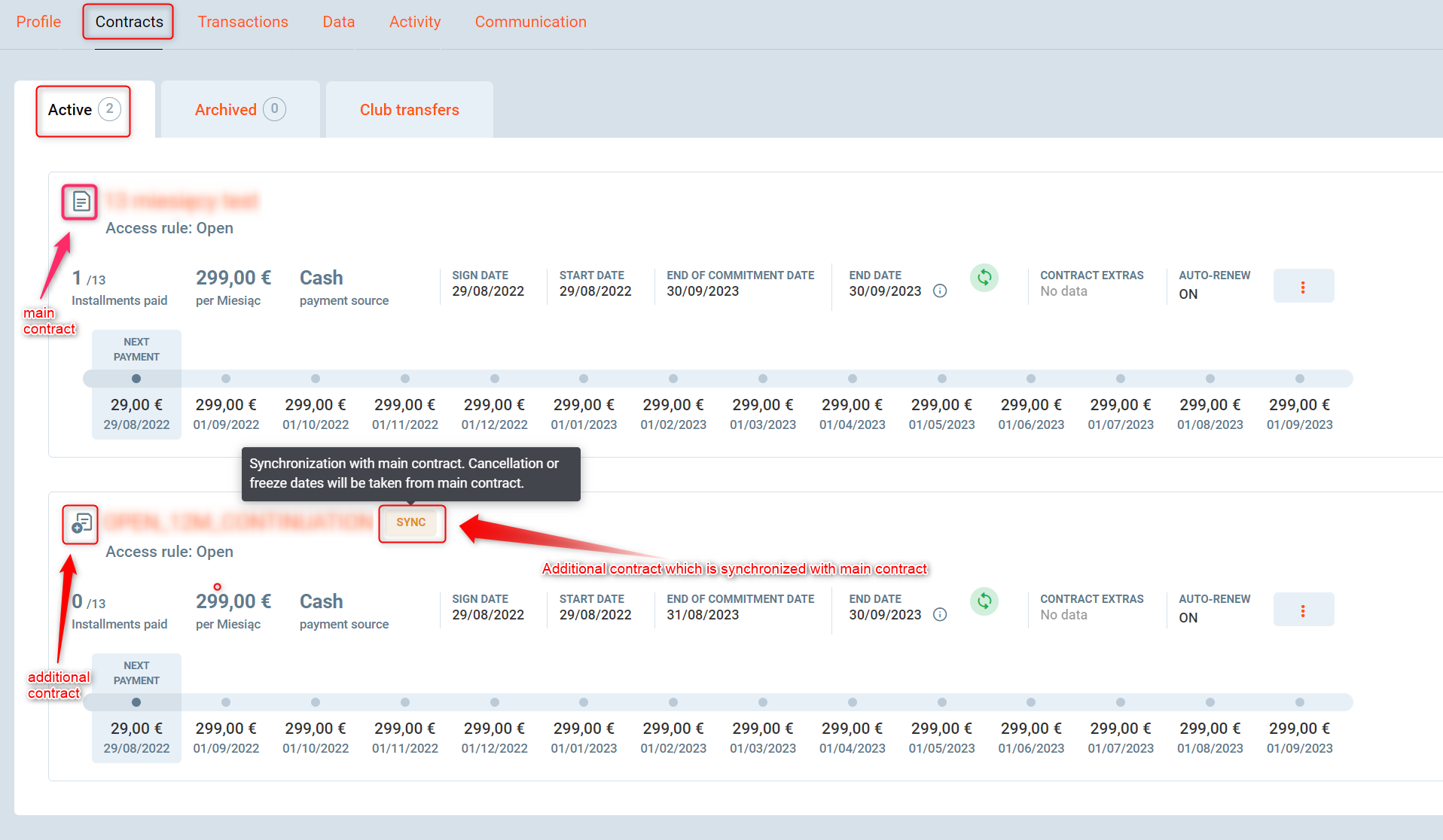Open the Communication tab
This screenshot has height=840, width=1443.
coord(530,22)
